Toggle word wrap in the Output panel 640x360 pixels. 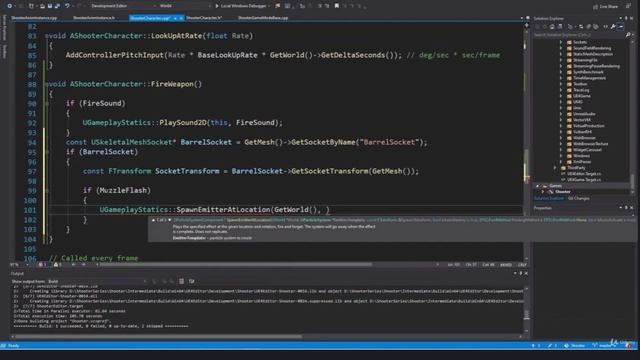click(x=191, y=282)
